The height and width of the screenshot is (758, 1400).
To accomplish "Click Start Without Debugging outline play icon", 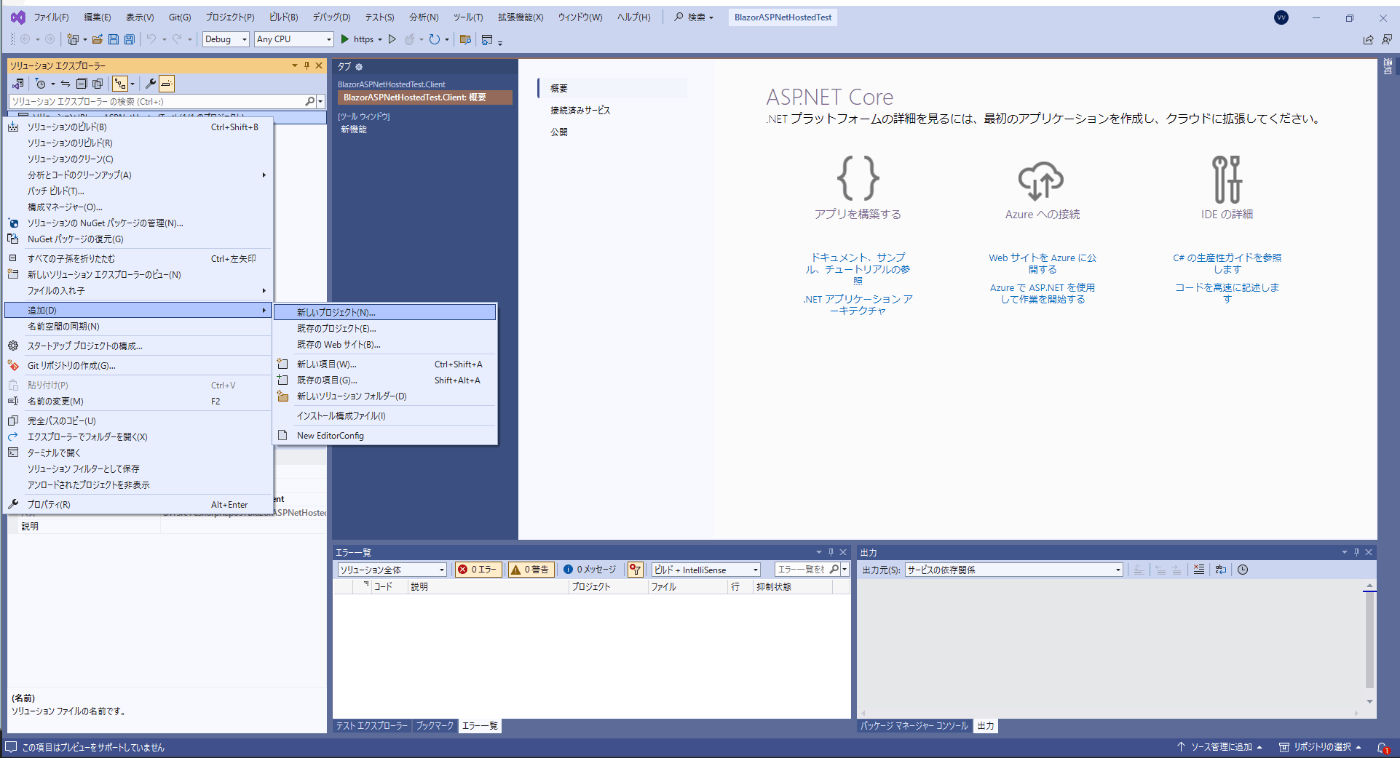I will point(392,39).
